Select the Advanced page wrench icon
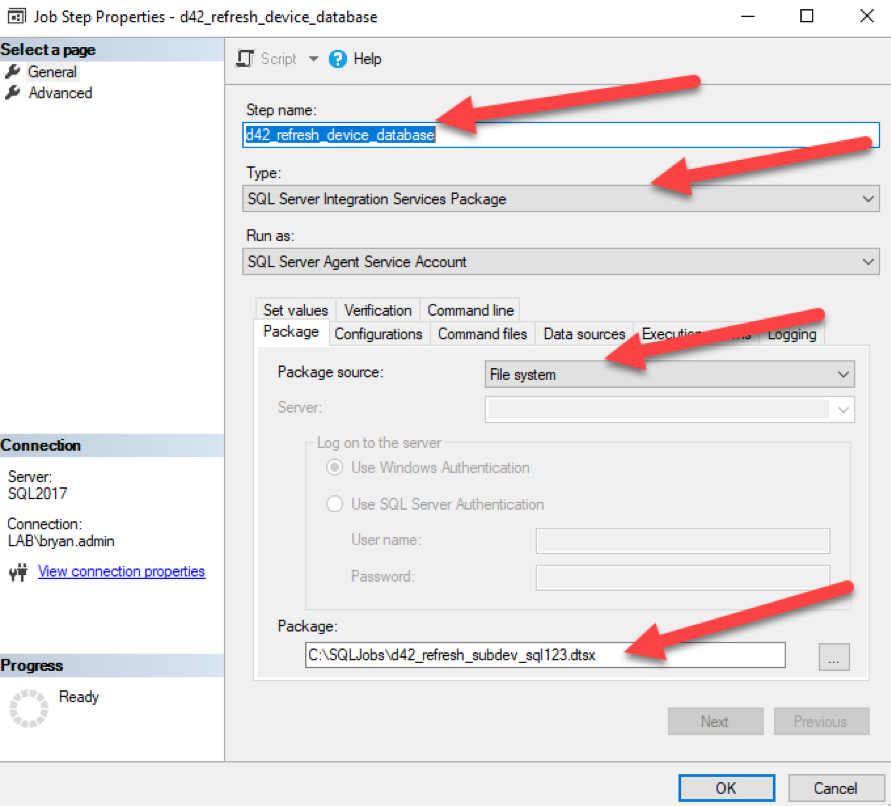This screenshot has width=891, height=806. 13,93
